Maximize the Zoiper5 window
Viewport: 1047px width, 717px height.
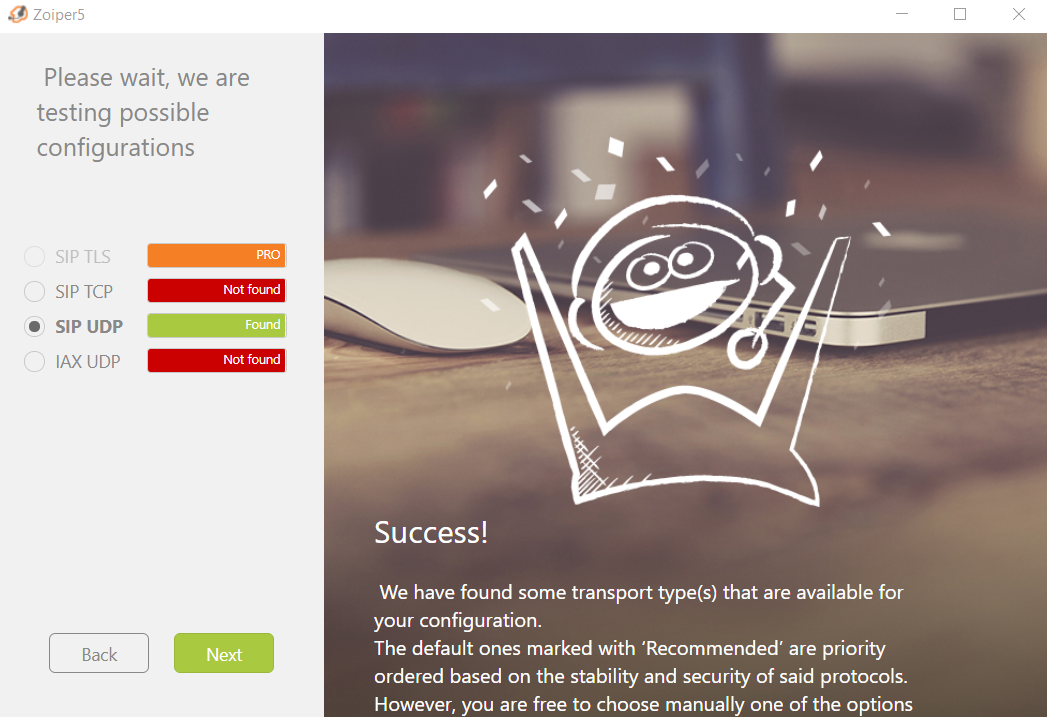pos(960,14)
